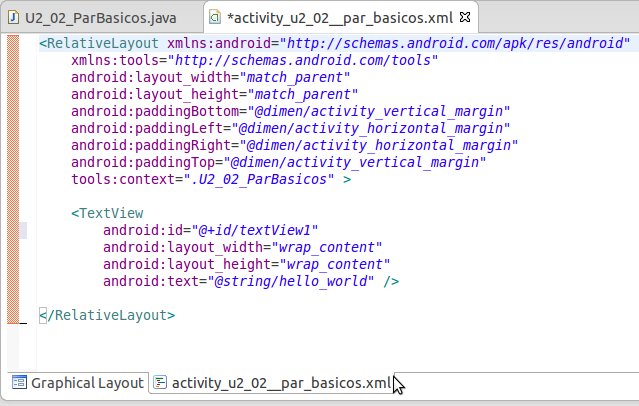The image size is (639, 406).
Task: Click the android:paddingLeft attribute line
Action: click(290, 128)
